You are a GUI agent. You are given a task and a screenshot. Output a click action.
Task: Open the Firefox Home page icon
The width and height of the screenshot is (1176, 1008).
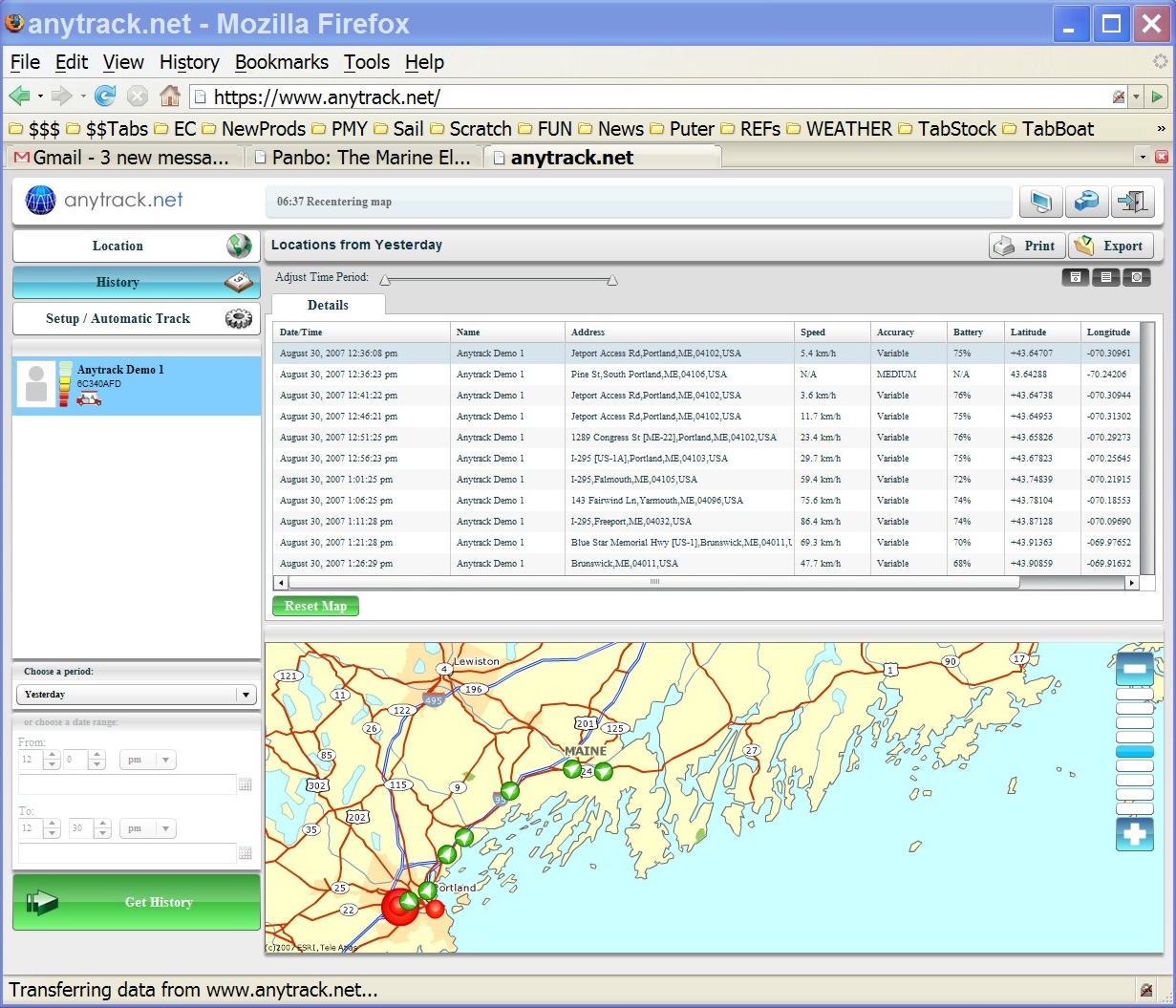coord(170,96)
